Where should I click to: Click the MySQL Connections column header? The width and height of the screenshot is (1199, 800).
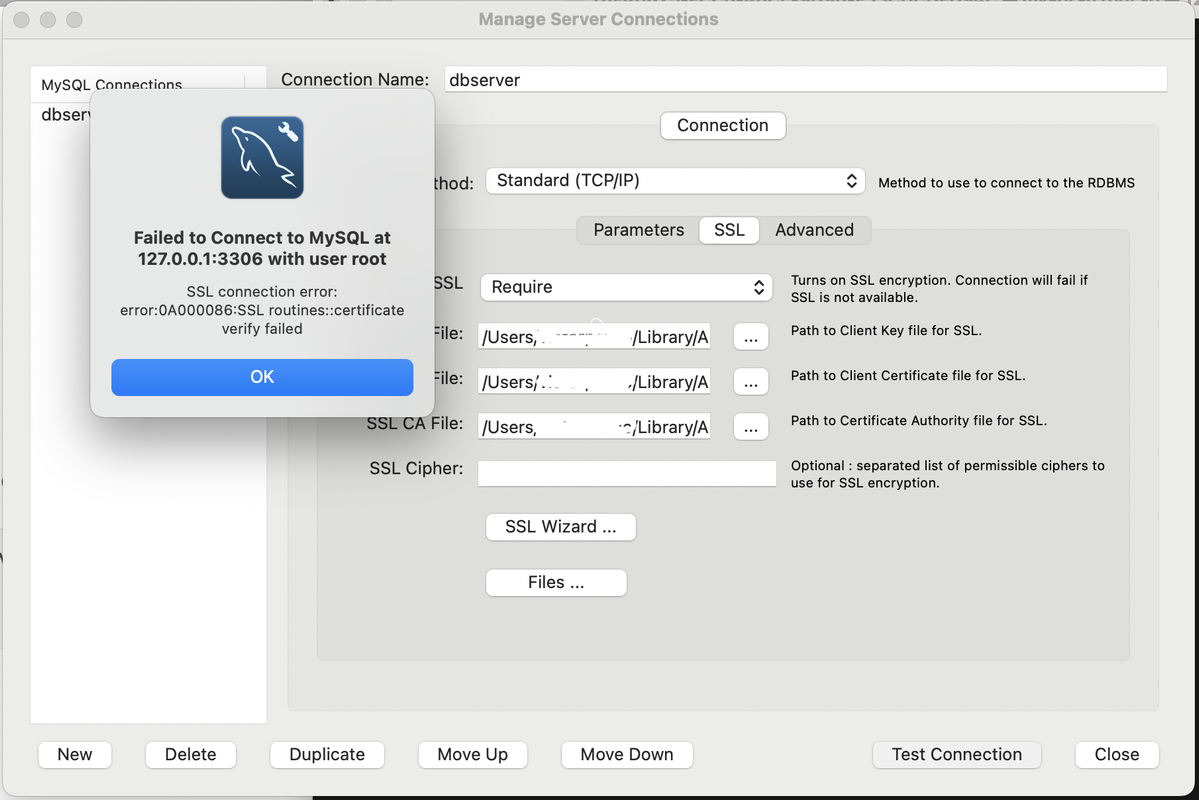111,83
